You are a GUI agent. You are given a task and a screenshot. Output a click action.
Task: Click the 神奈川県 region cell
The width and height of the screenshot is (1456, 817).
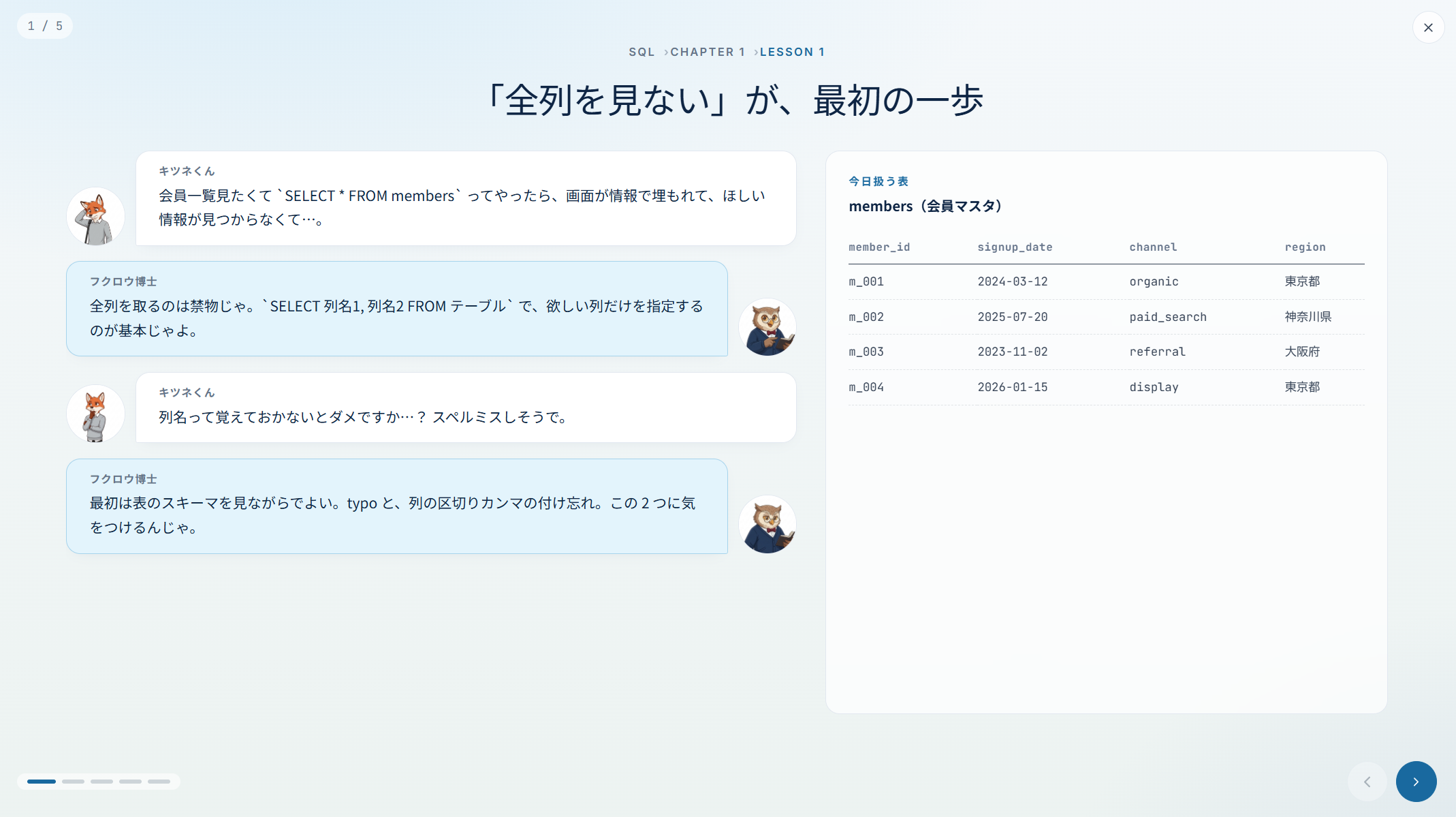pos(1308,317)
